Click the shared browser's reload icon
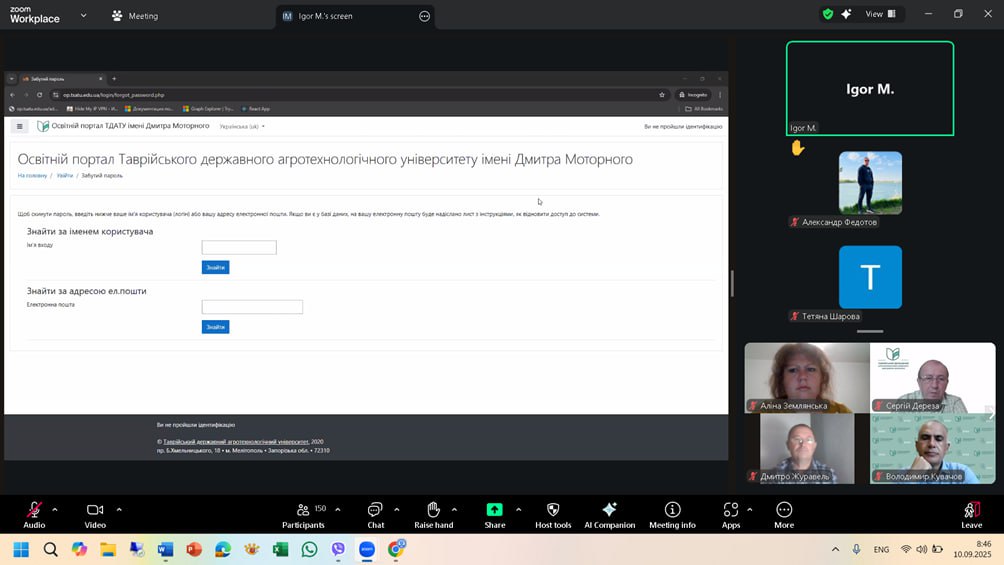 click(x=40, y=95)
